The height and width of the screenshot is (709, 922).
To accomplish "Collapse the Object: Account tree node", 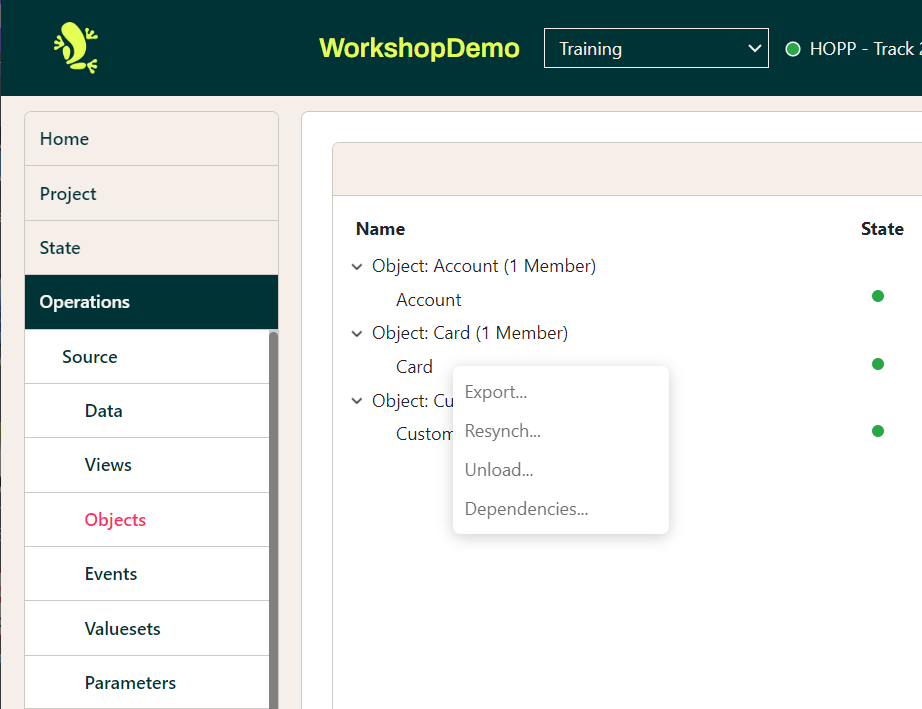I will [357, 267].
